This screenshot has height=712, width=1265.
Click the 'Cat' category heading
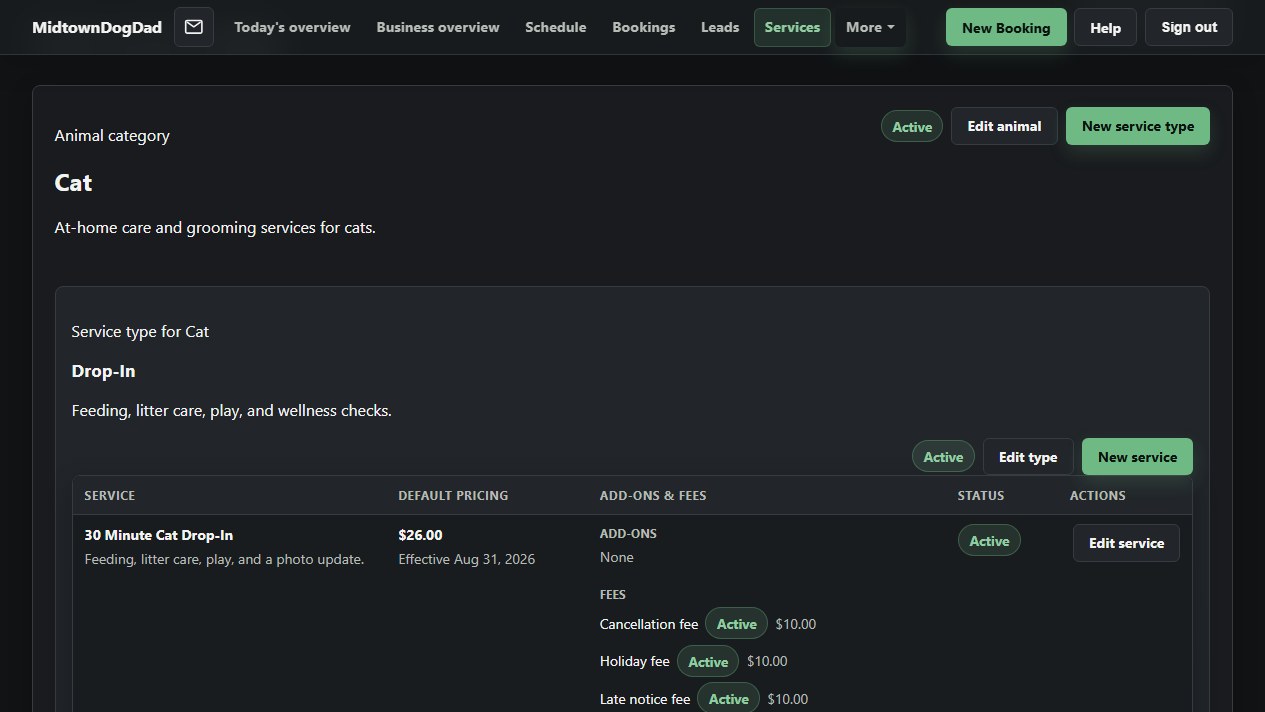point(73,183)
